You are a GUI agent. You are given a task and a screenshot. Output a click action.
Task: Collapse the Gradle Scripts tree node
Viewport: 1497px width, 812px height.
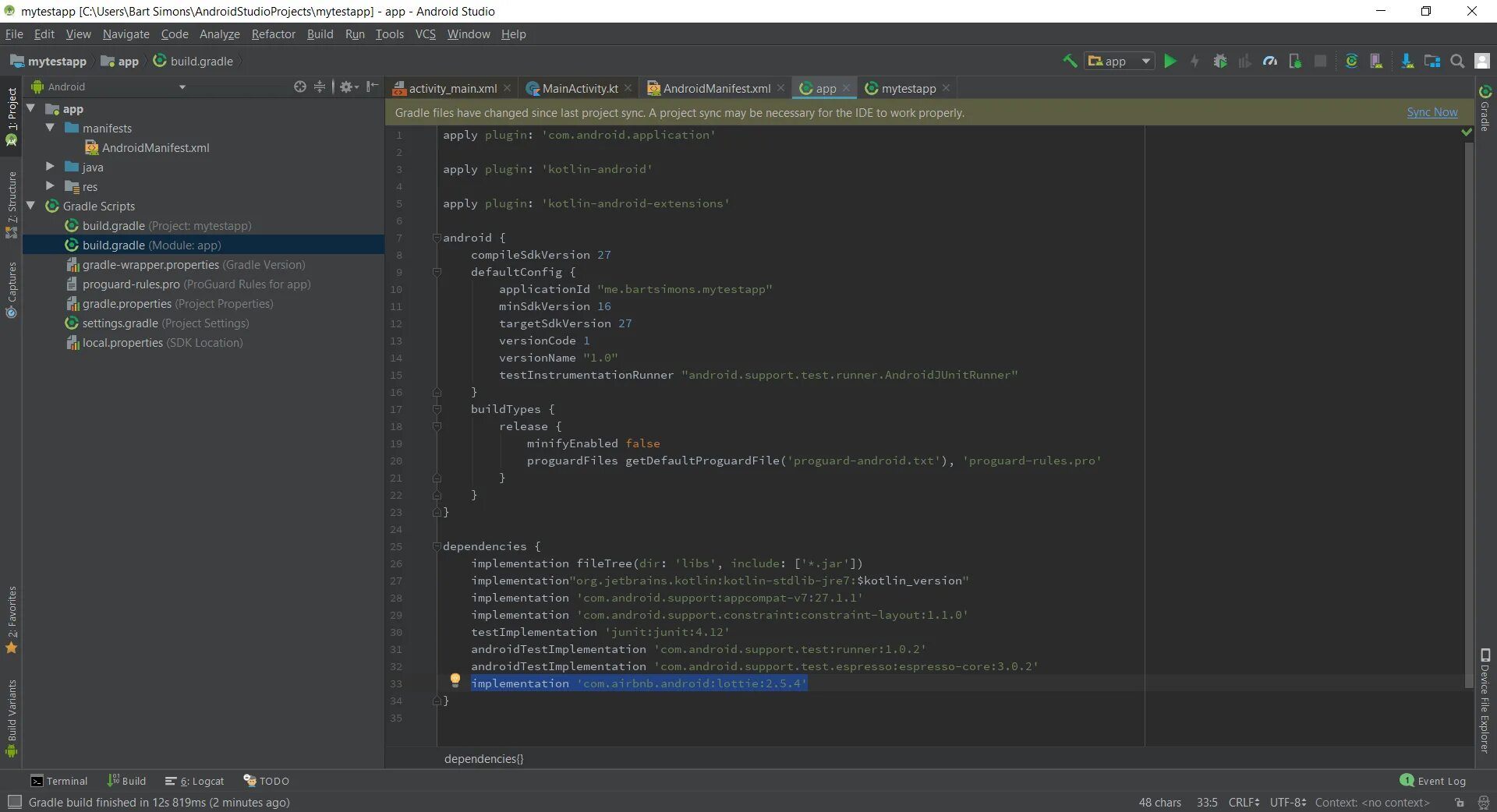click(x=31, y=206)
